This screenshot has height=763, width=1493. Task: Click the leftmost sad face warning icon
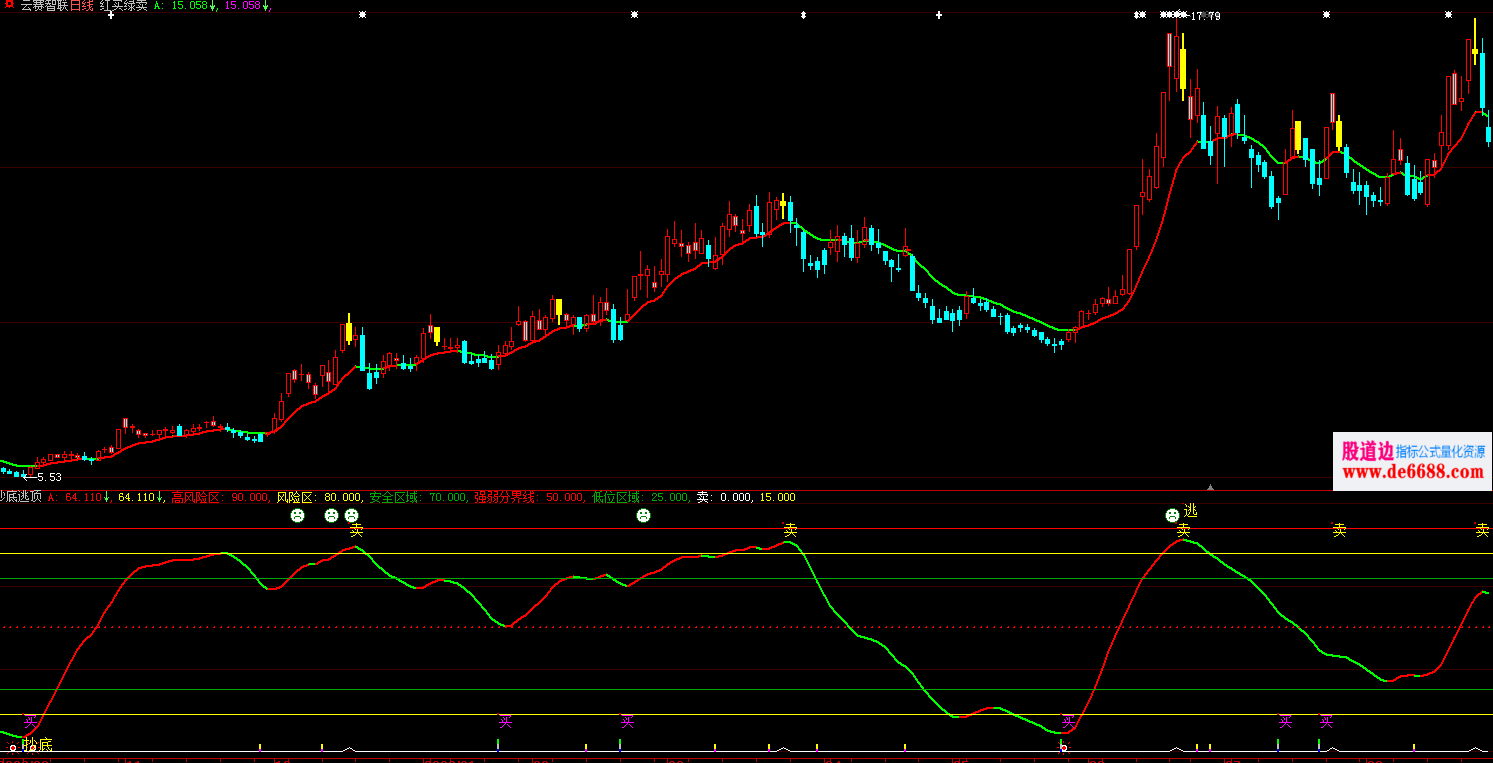point(297,516)
